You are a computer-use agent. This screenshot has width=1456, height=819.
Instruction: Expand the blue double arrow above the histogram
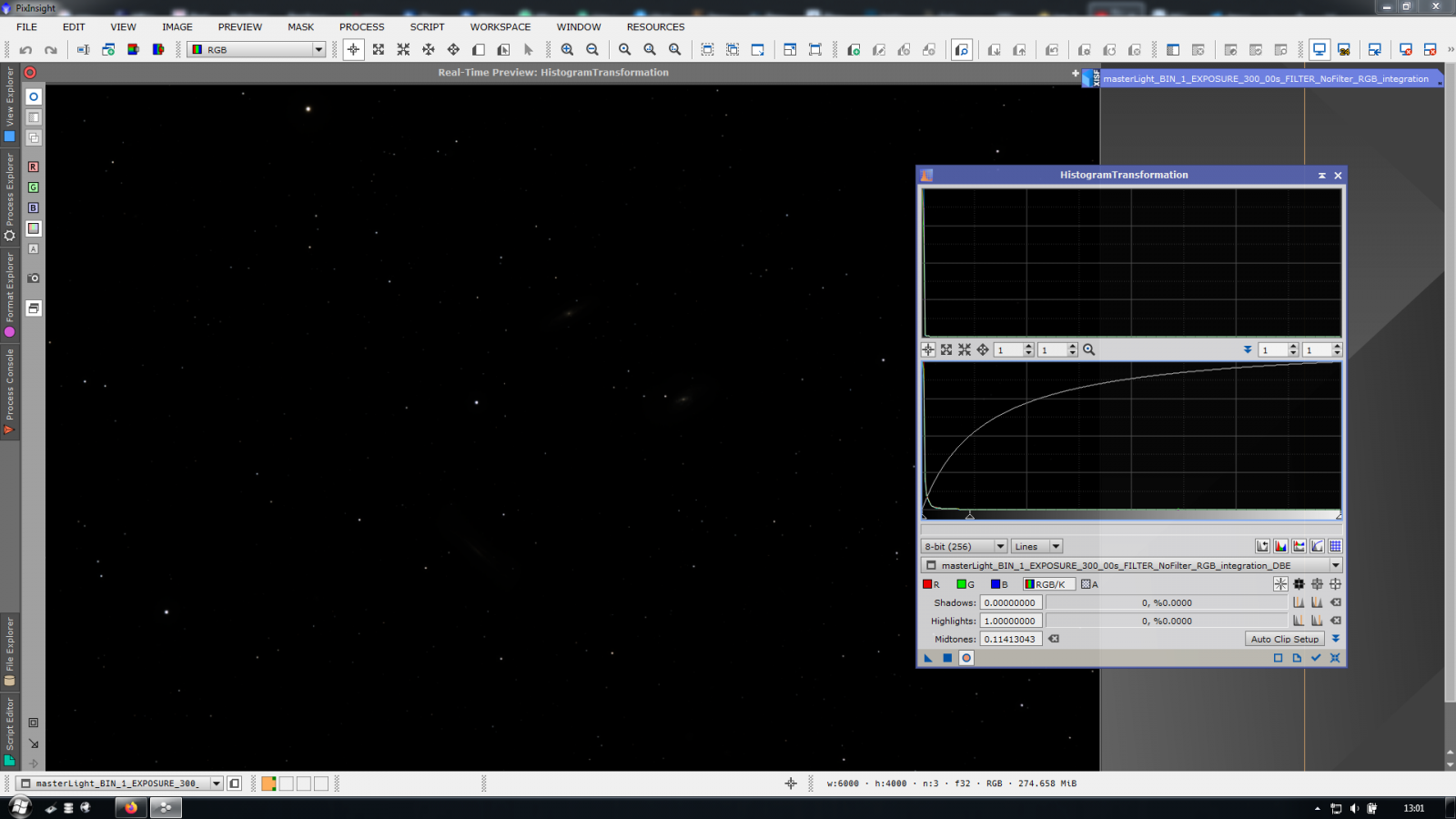pyautogui.click(x=1248, y=349)
